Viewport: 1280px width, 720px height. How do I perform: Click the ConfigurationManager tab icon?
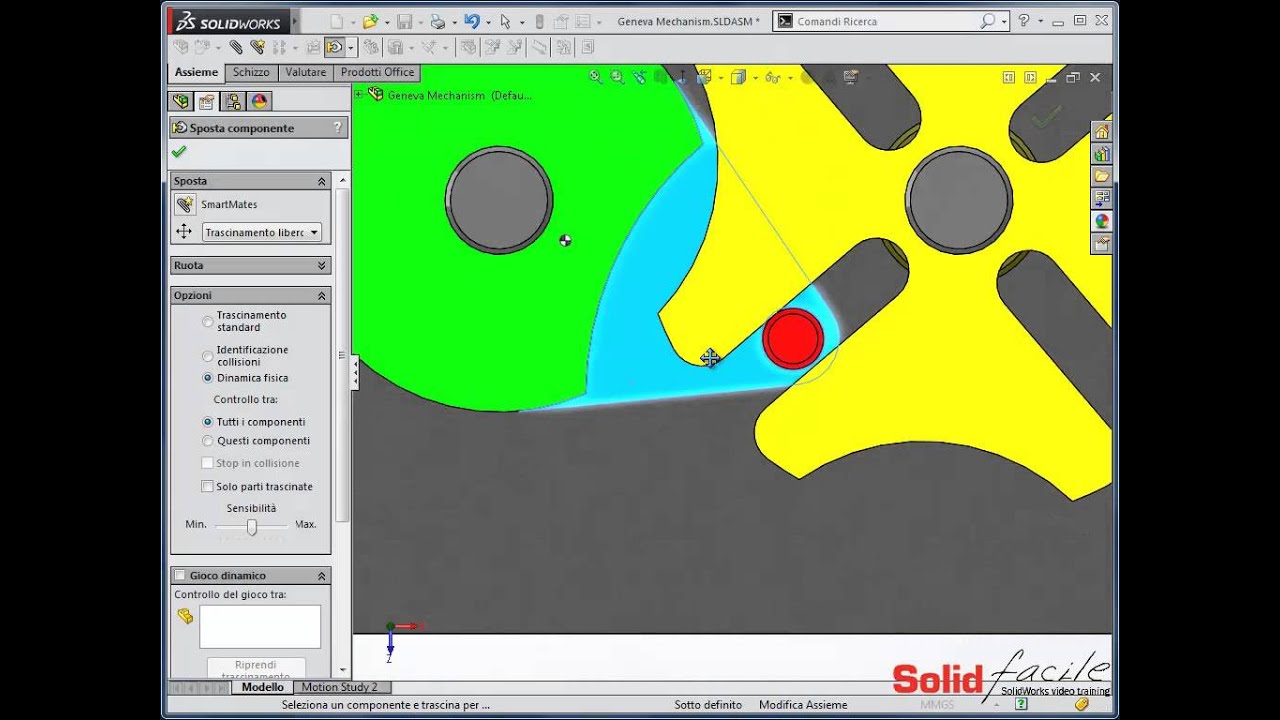point(233,101)
